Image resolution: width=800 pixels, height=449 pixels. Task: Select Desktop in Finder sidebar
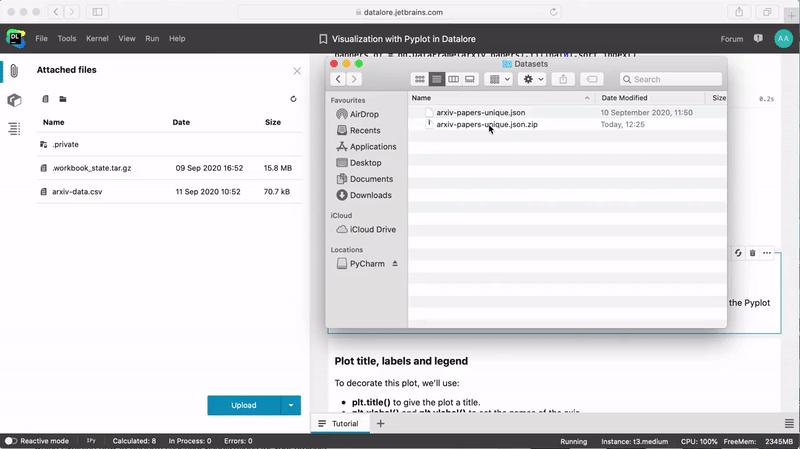pyautogui.click(x=365, y=163)
